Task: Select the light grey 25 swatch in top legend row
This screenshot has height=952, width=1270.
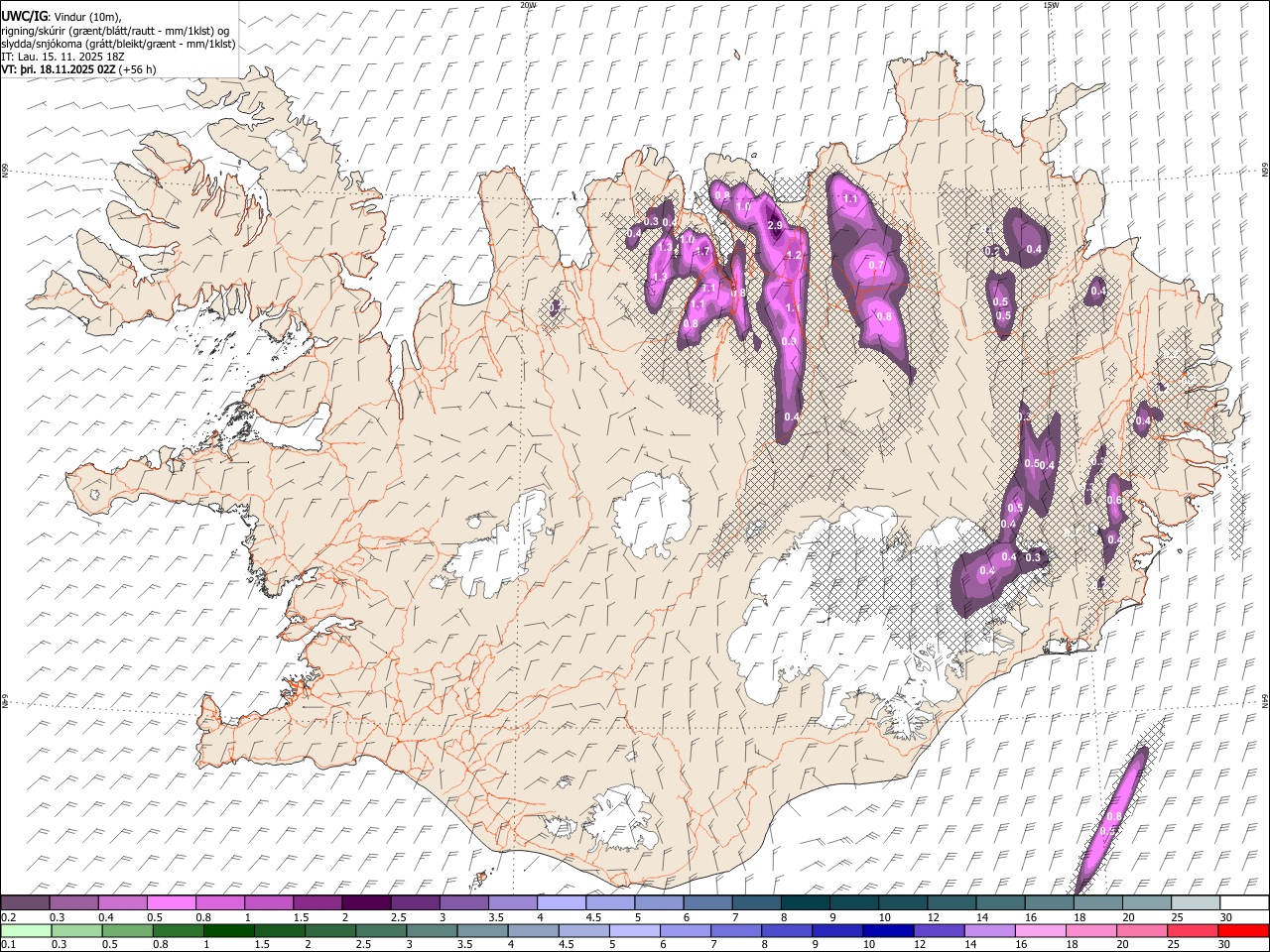Action: point(1195,903)
